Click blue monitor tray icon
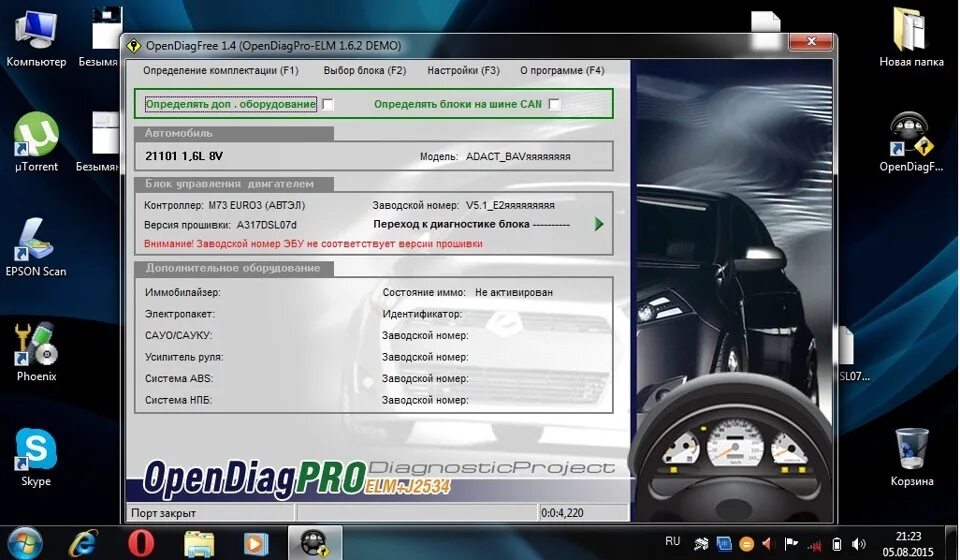960x560 pixels. click(x=724, y=543)
